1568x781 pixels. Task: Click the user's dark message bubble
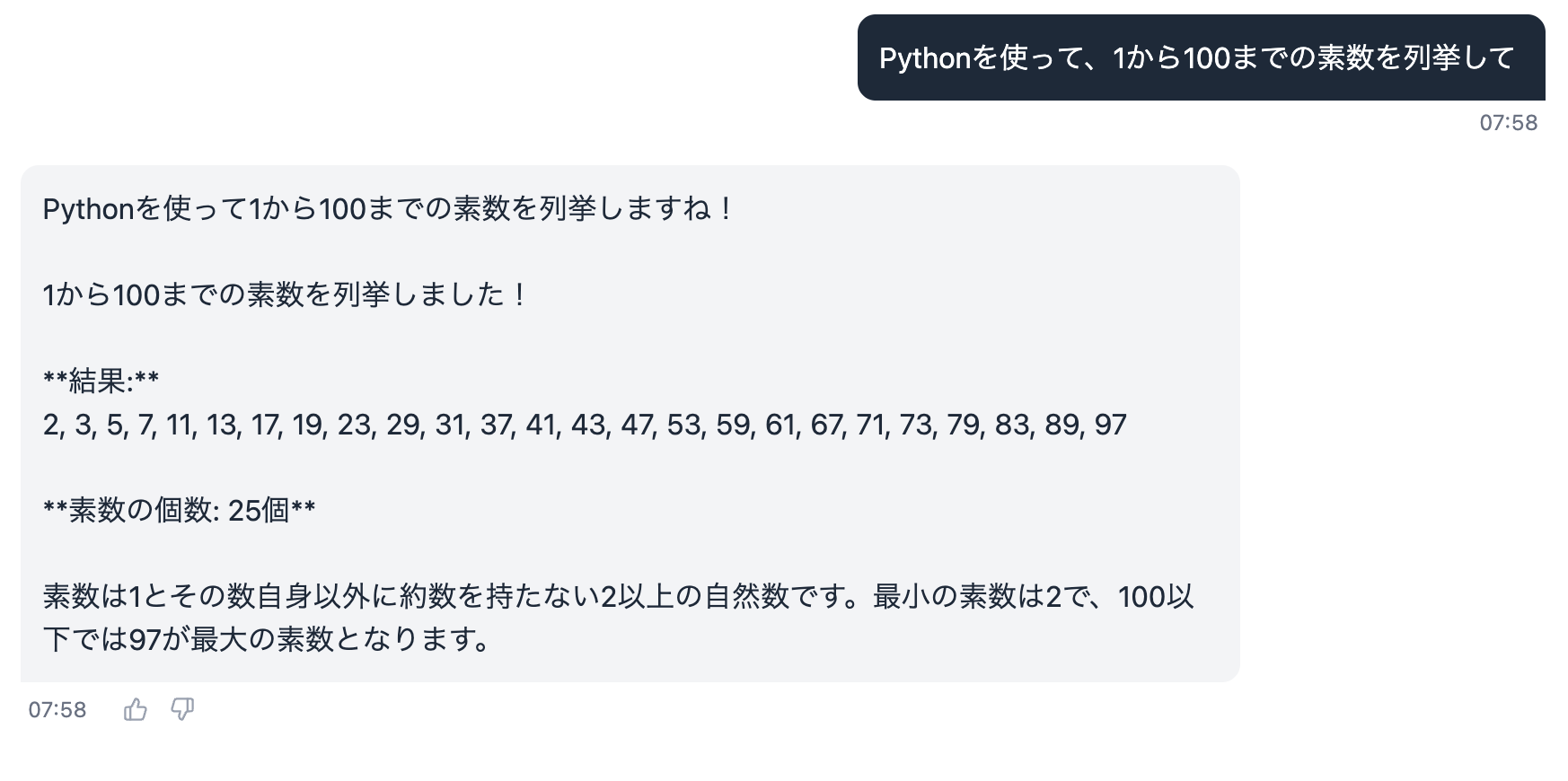(1200, 57)
